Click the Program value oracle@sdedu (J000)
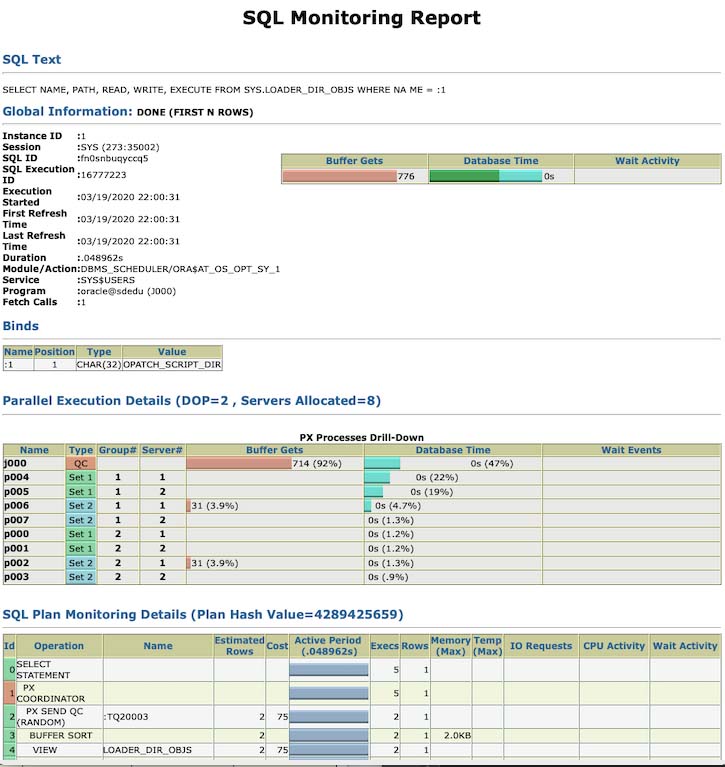Image resolution: width=725 pixels, height=767 pixels. [x=128, y=291]
